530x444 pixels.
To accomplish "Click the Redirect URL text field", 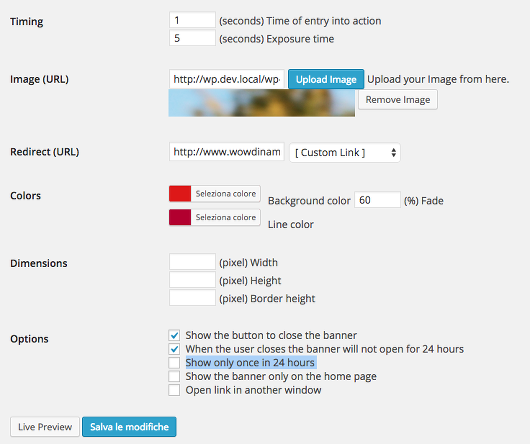I will click(x=227, y=152).
